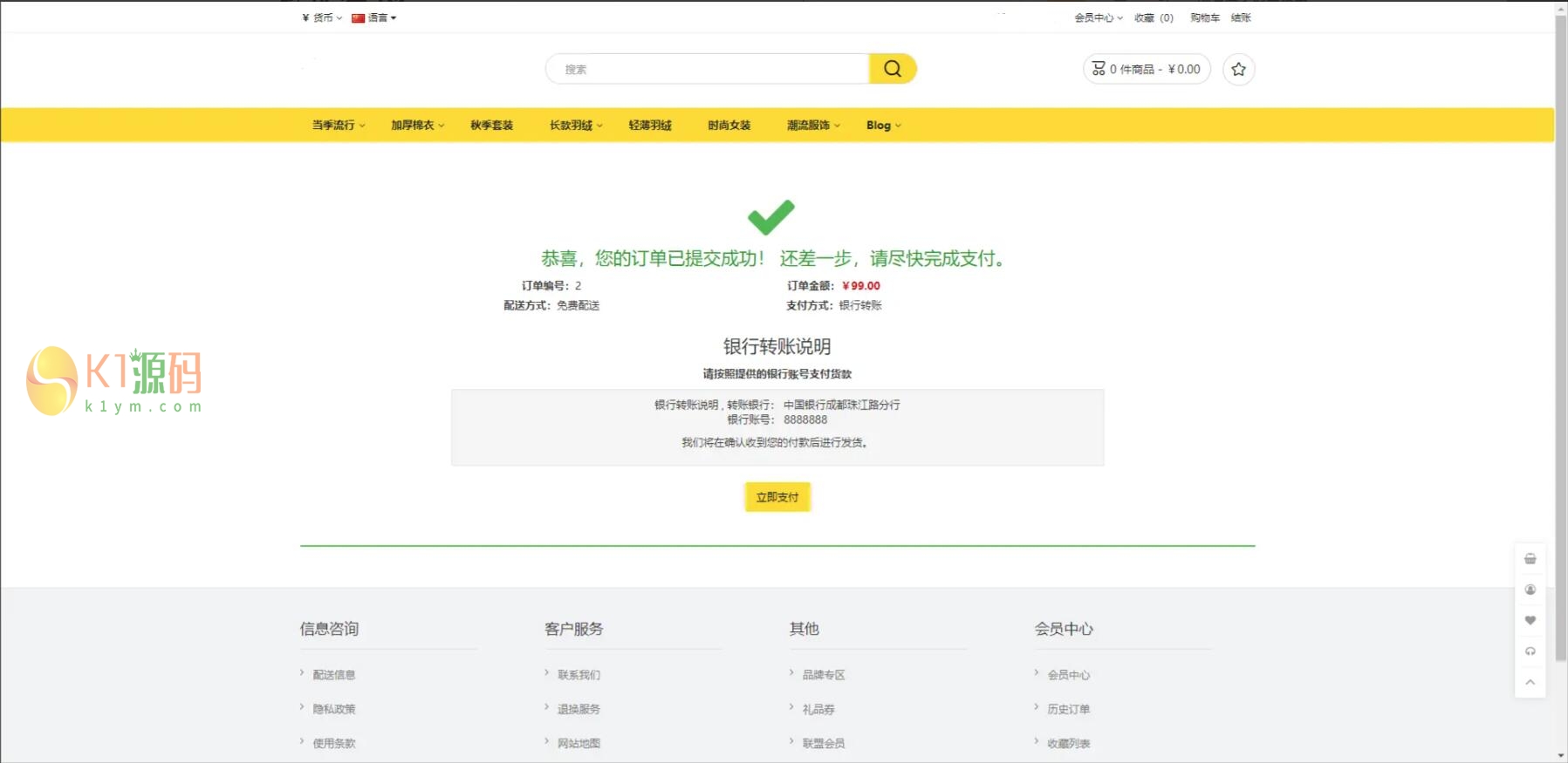This screenshot has width=1568, height=763.
Task: Open 使用条款 footer link
Action: 334,743
